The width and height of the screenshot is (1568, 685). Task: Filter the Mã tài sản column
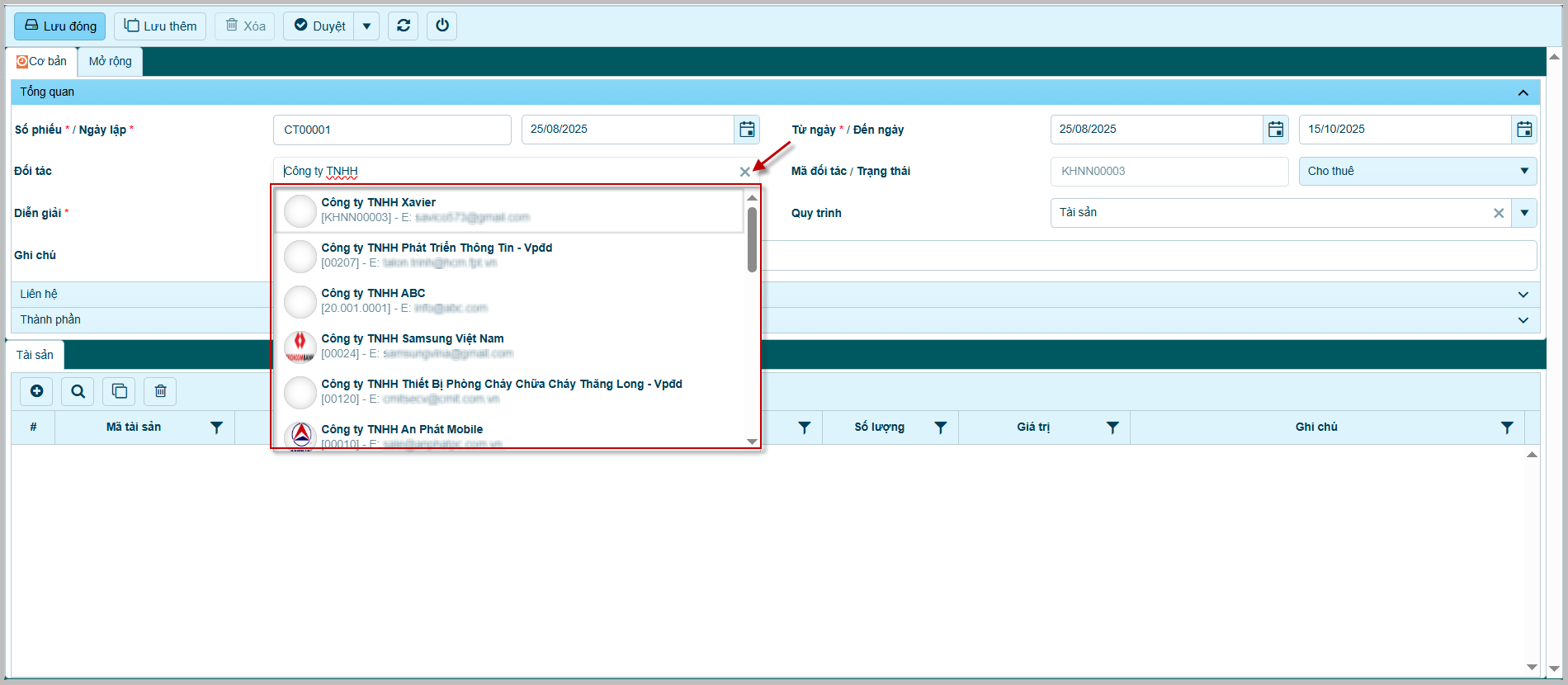[216, 428]
